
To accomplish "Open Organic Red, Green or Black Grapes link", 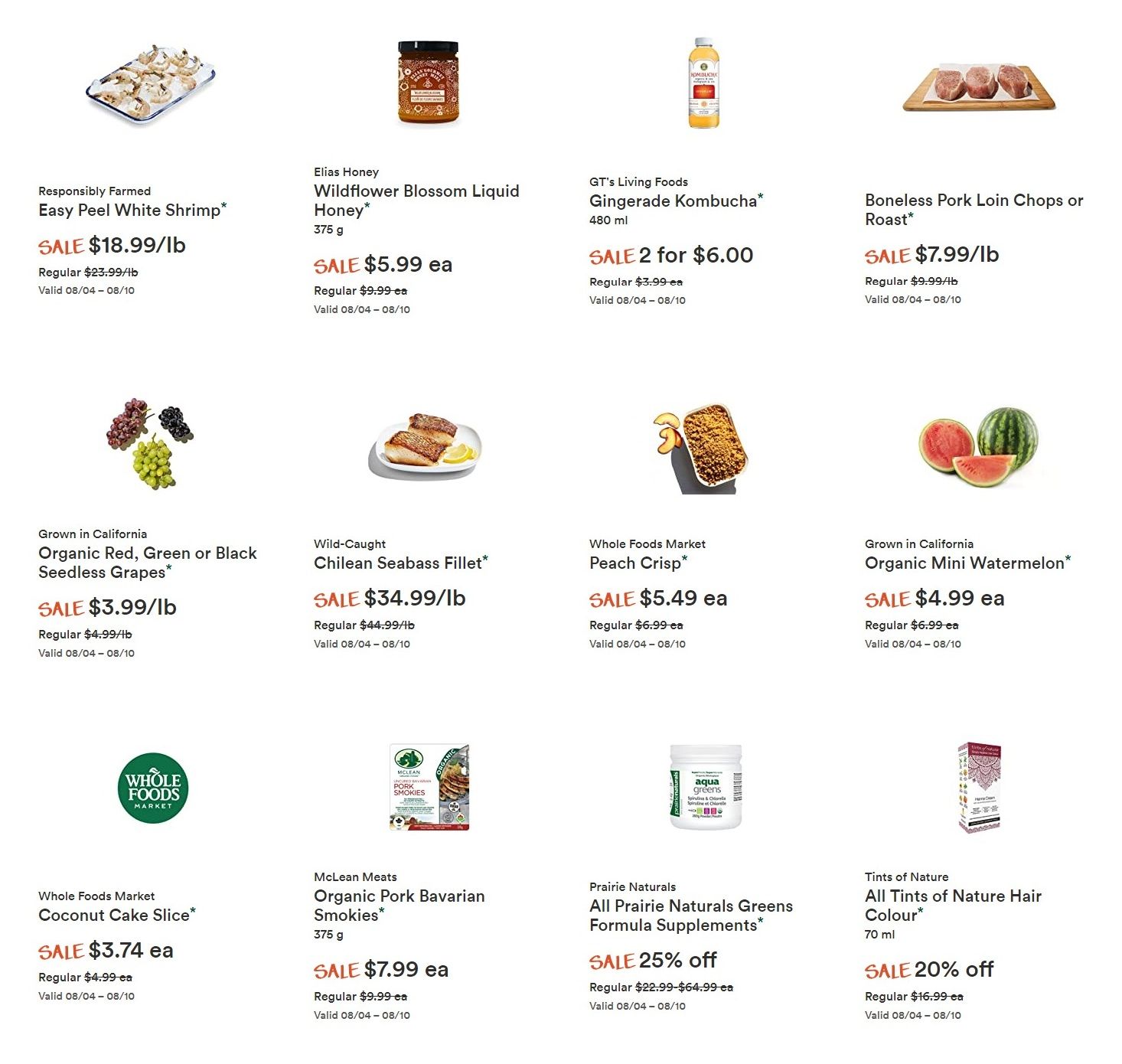I will [x=148, y=563].
